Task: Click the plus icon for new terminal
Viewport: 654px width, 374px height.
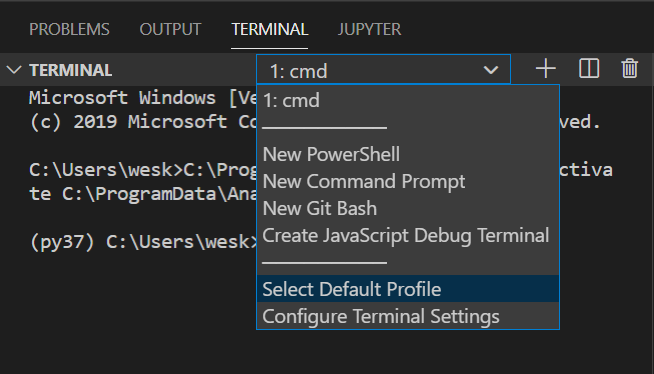Action: pos(546,69)
